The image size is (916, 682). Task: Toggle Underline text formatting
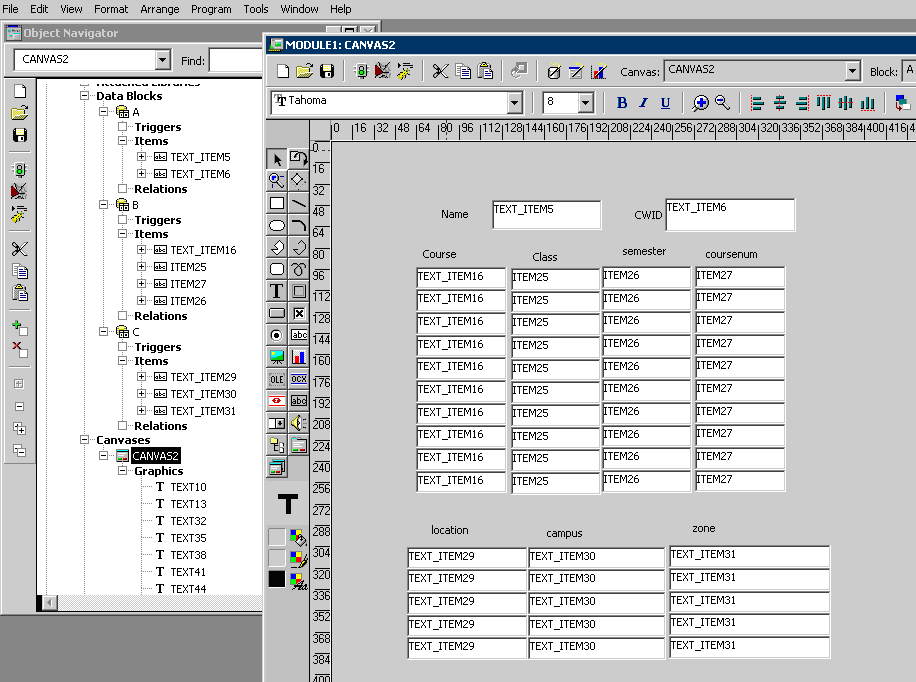click(x=665, y=103)
